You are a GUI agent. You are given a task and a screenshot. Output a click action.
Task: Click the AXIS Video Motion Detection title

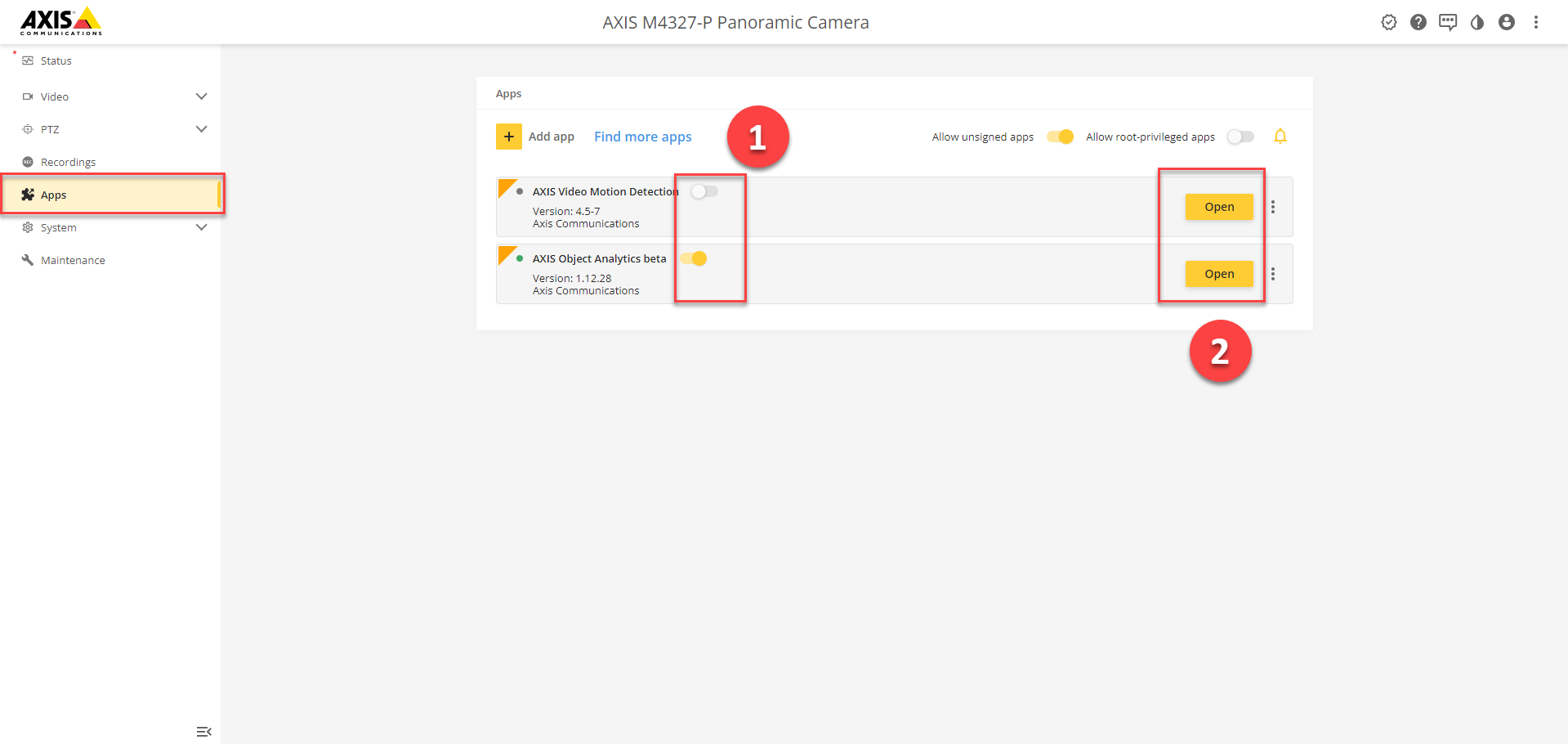coord(605,191)
